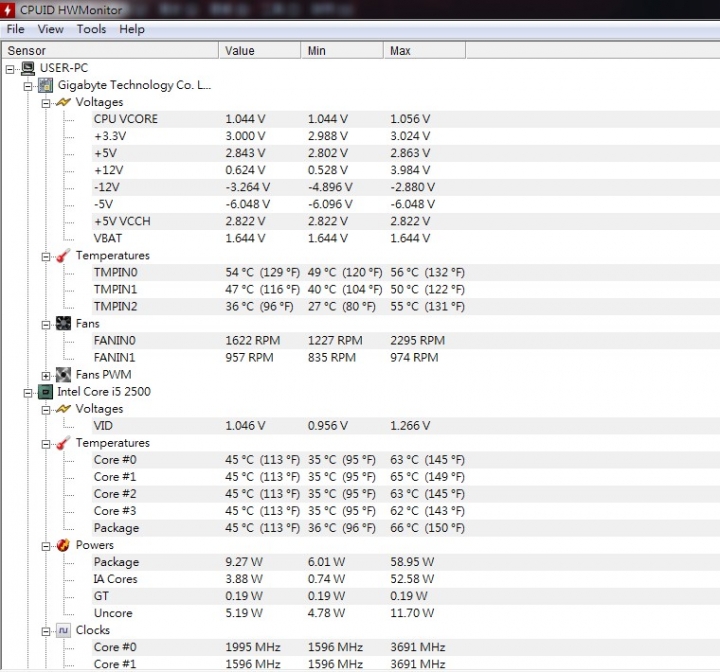Select the Core #0 temperature row
Image resolution: width=720 pixels, height=672 pixels.
click(x=405, y=460)
